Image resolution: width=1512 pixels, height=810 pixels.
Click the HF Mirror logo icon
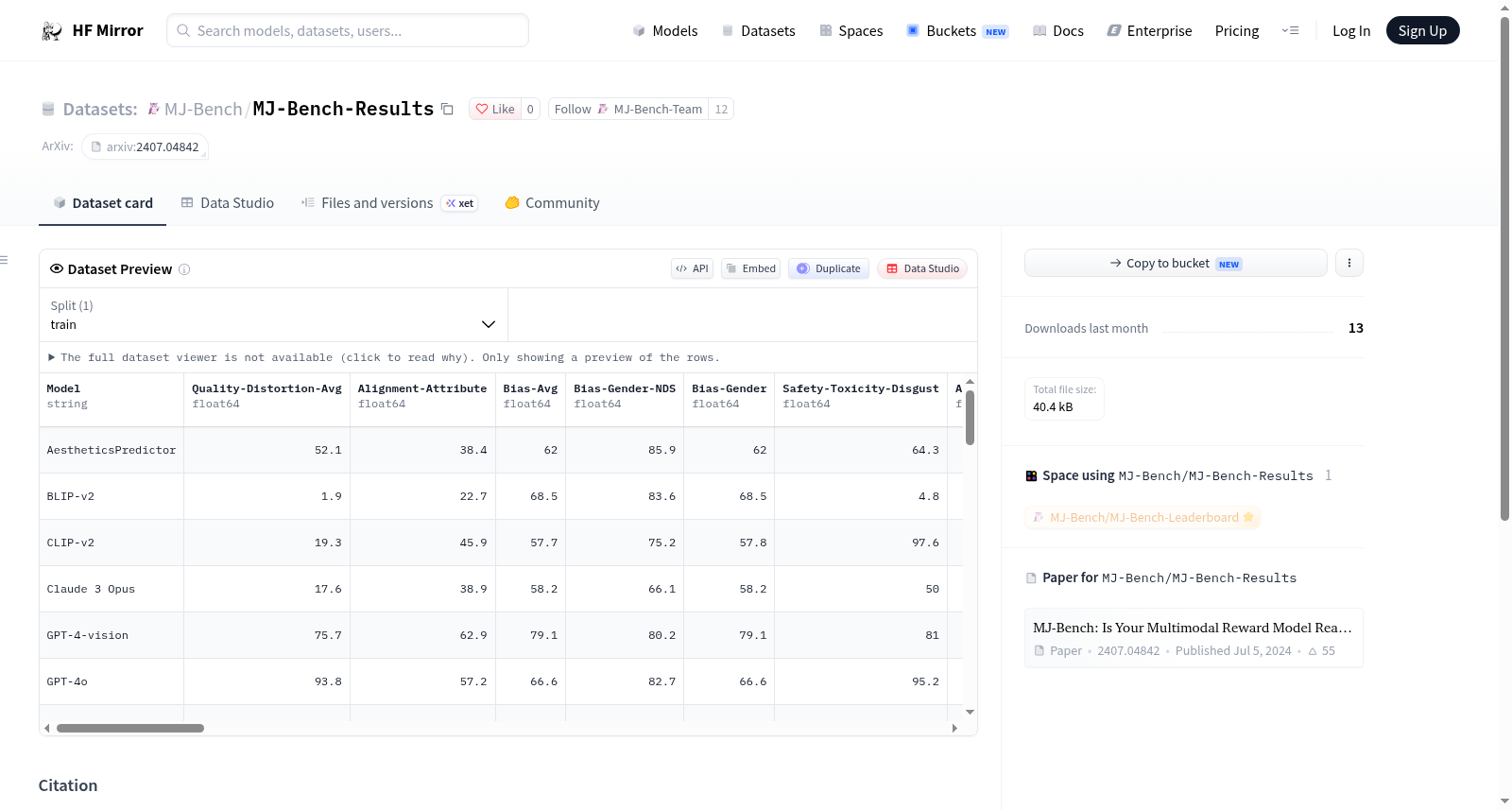tap(52, 31)
